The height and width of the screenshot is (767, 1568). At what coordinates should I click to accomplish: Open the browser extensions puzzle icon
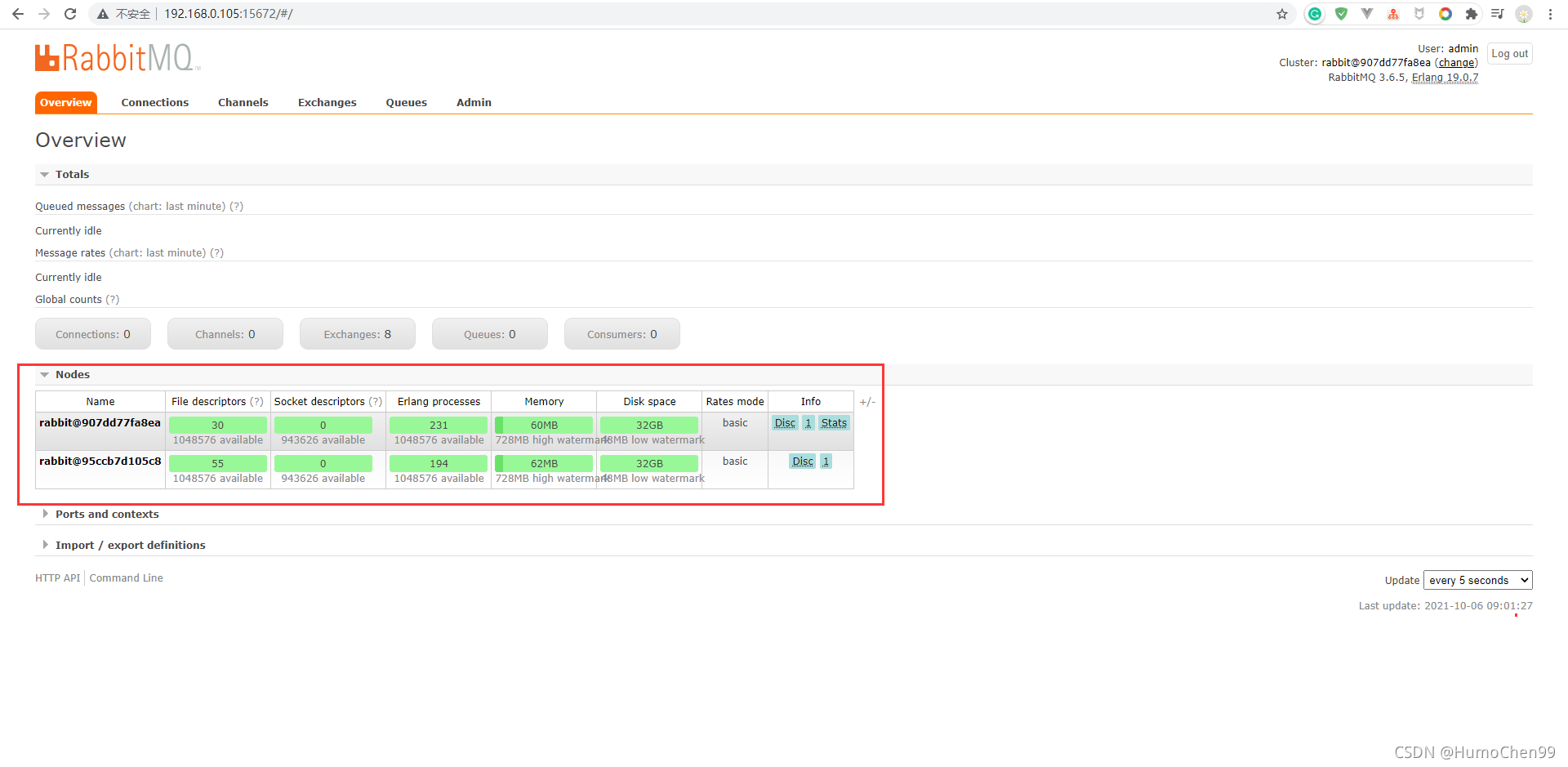click(x=1472, y=14)
